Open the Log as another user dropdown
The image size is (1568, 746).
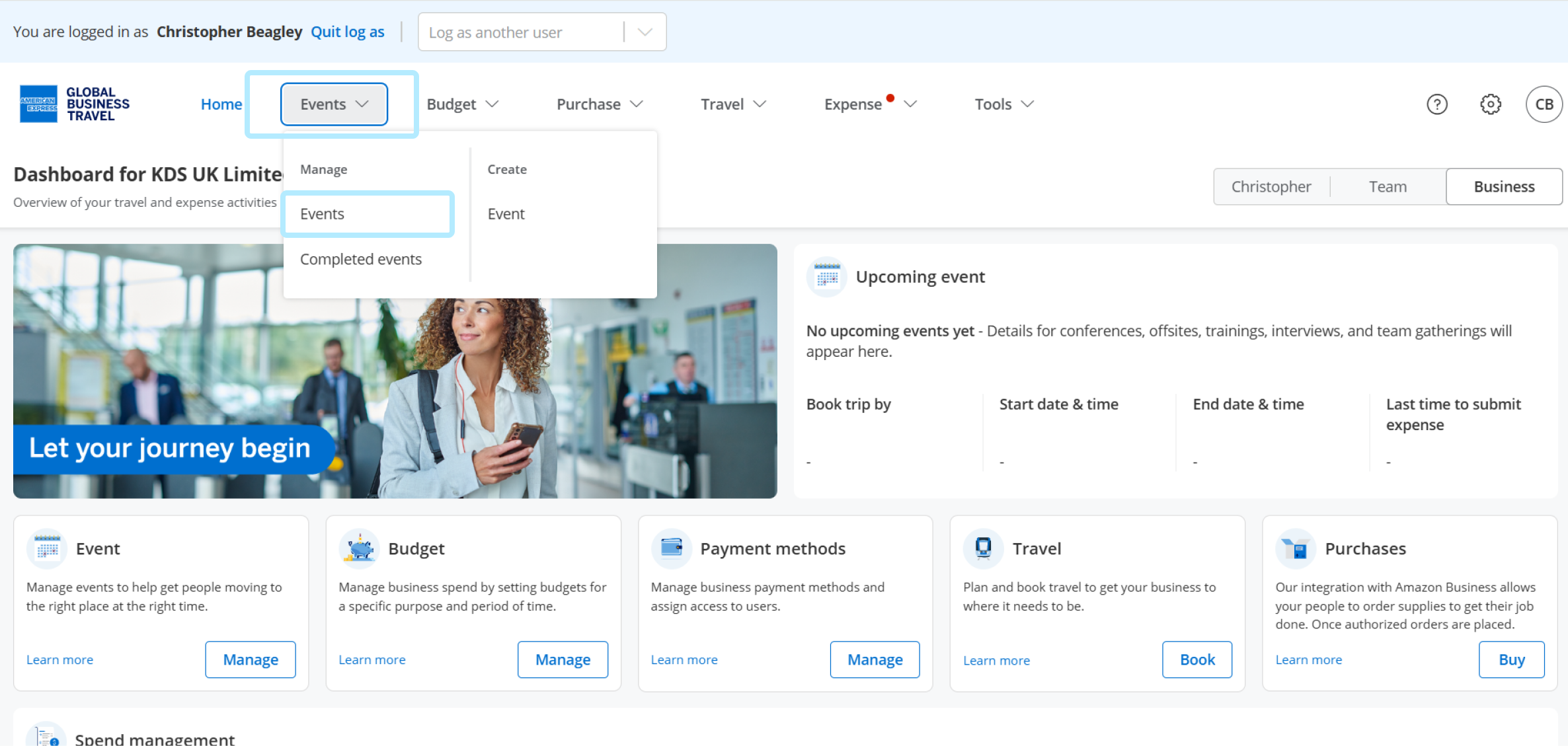(x=541, y=32)
